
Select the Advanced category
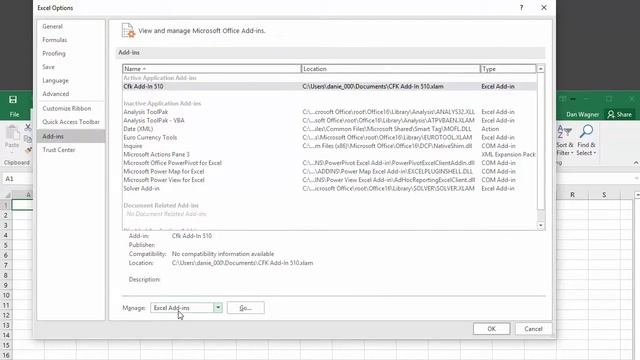pos(56,94)
